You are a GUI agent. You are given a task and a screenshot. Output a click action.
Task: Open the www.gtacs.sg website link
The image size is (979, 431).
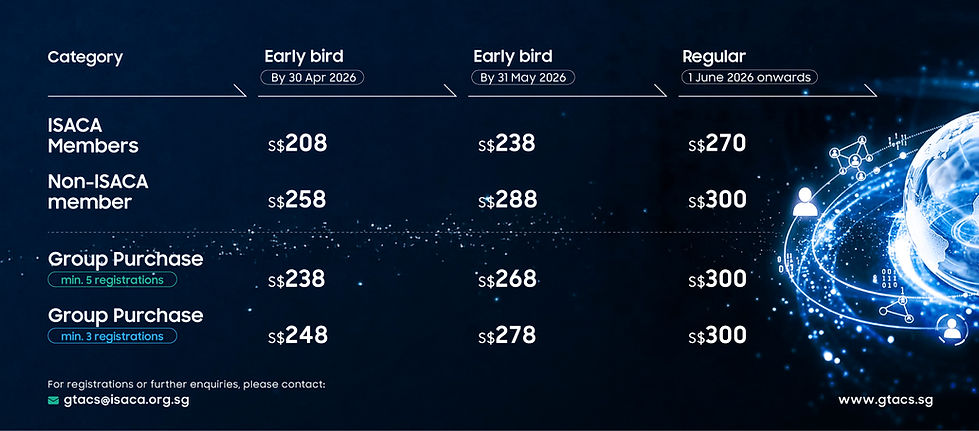pos(886,400)
